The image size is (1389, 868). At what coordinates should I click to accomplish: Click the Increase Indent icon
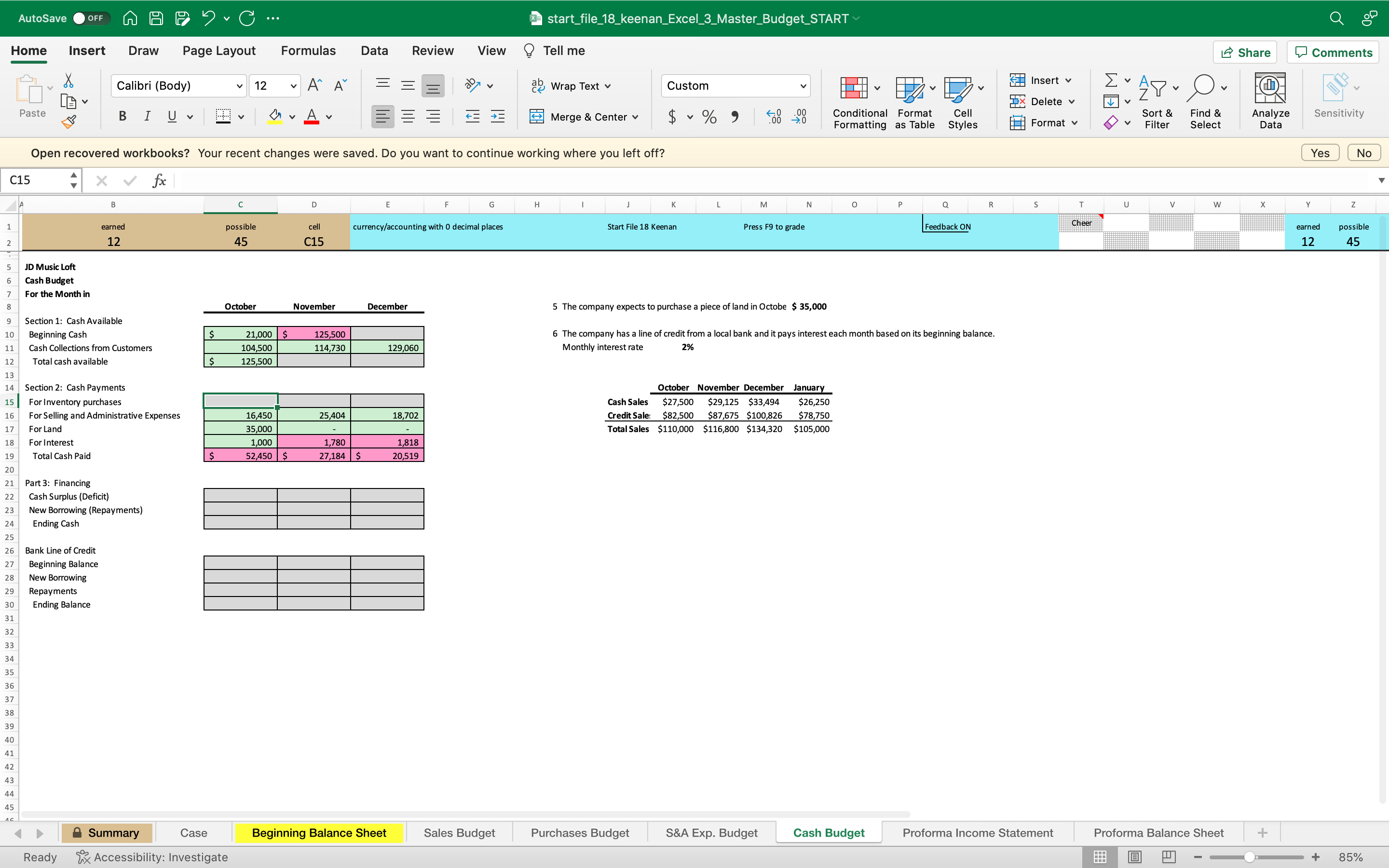click(x=497, y=117)
